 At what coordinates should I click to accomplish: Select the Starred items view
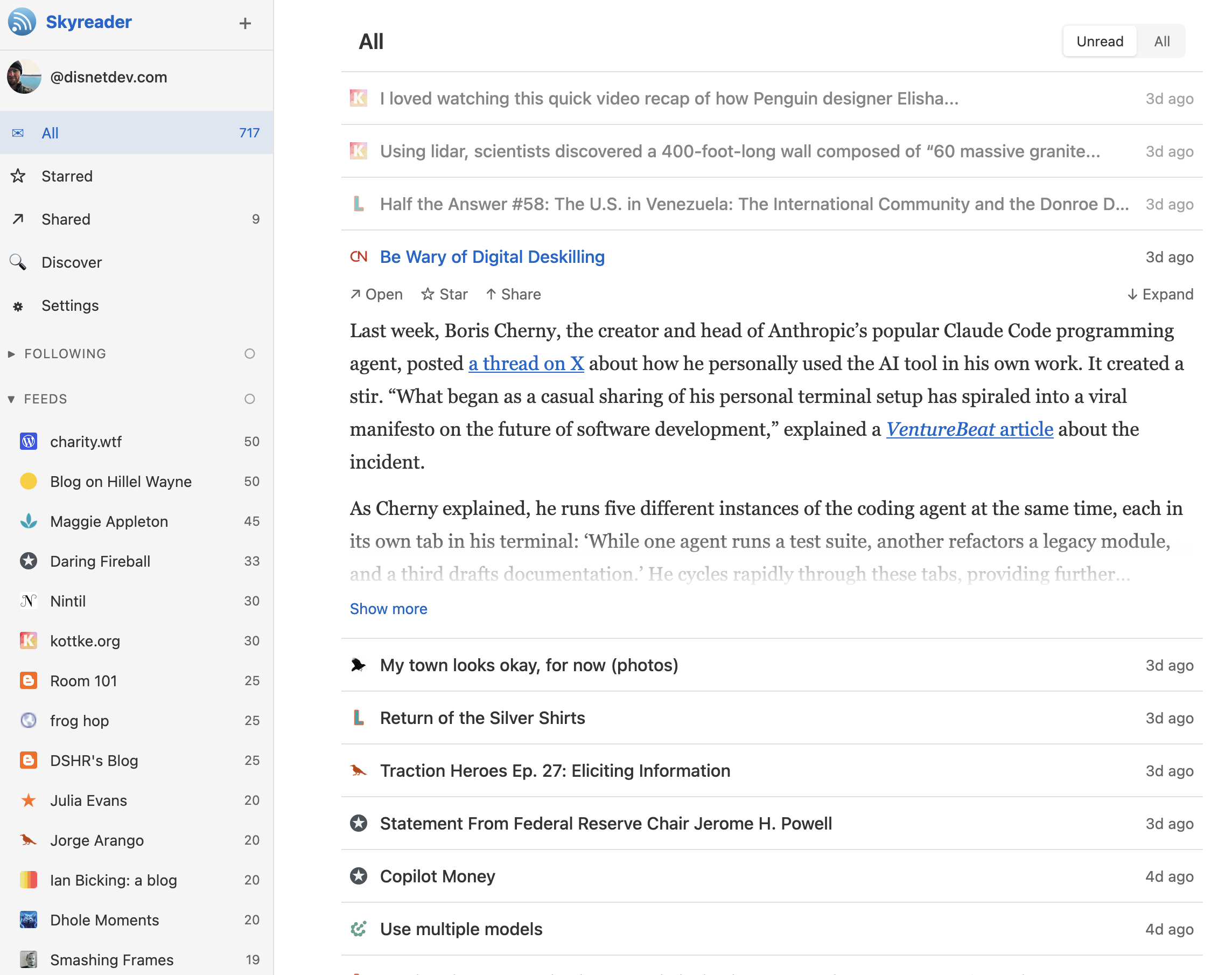tap(67, 176)
